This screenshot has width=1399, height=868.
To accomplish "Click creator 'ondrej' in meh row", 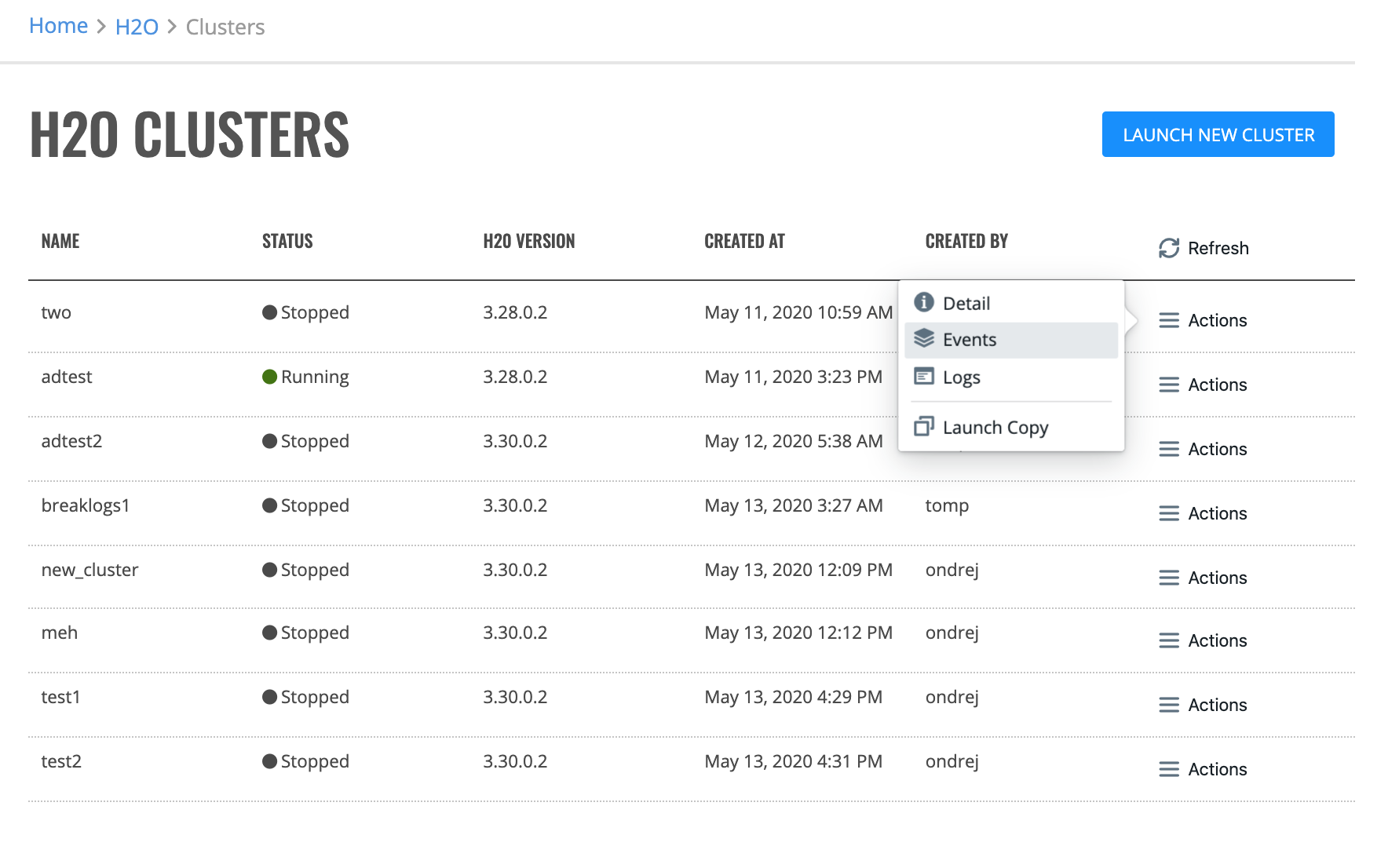I will click(x=952, y=633).
